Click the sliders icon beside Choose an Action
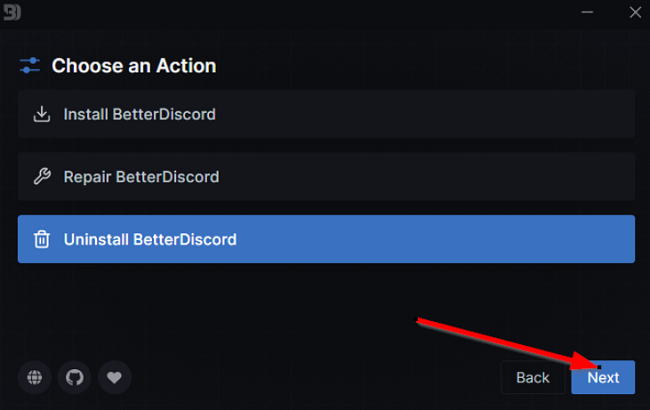The width and height of the screenshot is (650, 410). 30,66
